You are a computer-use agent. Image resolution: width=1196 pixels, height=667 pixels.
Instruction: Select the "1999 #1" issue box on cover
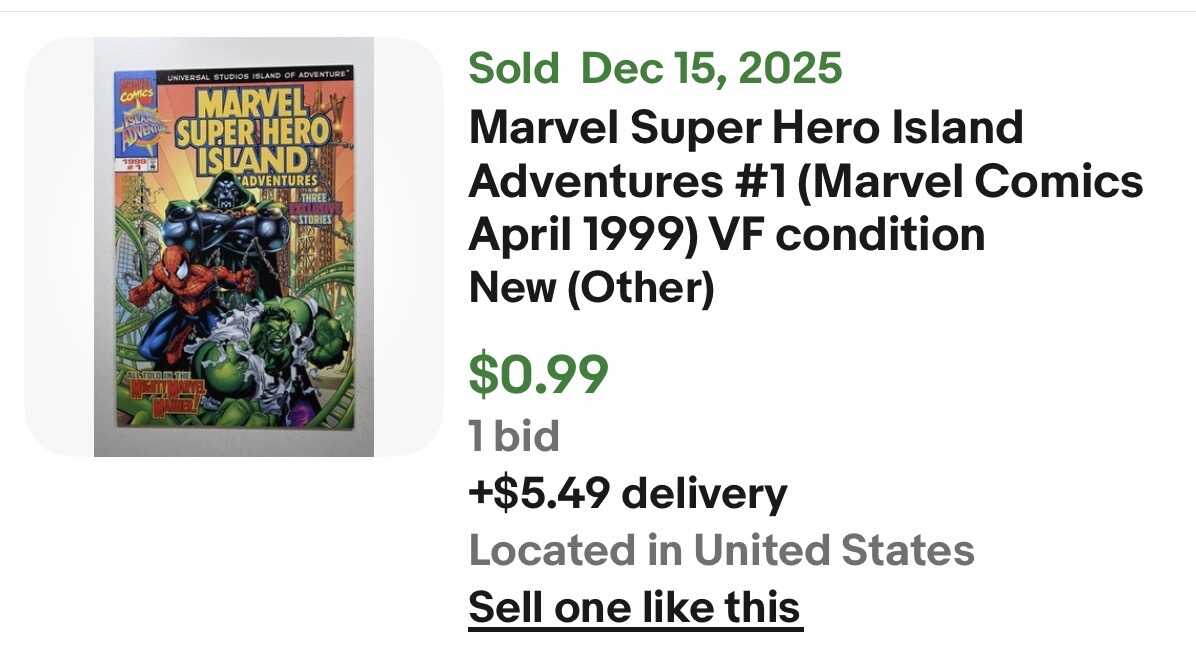point(132,164)
